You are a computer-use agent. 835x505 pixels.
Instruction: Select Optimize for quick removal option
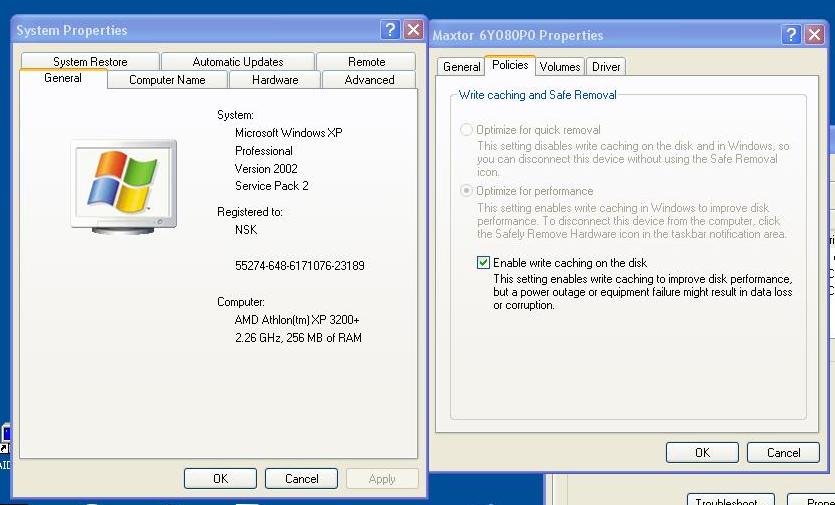[467, 130]
